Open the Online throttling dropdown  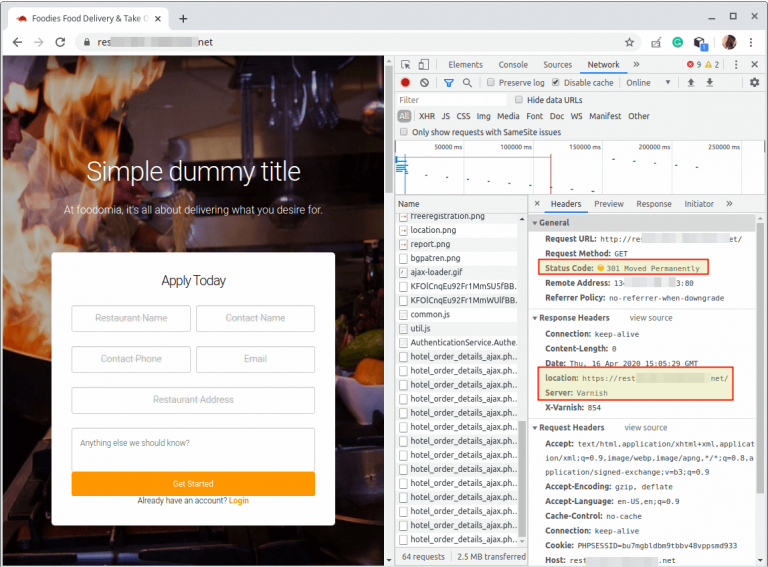pos(644,83)
